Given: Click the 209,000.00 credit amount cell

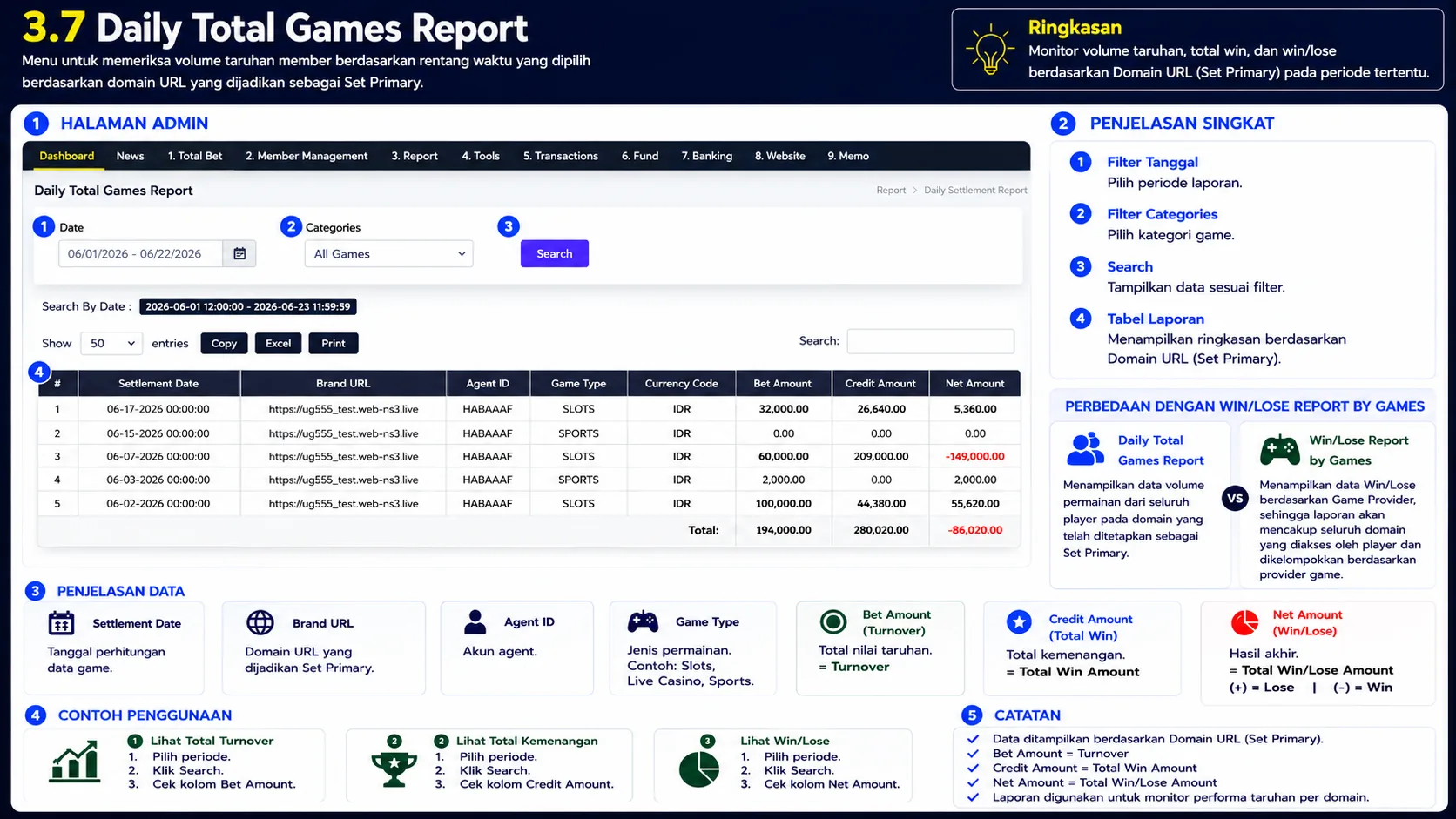Looking at the screenshot, I should (880, 456).
